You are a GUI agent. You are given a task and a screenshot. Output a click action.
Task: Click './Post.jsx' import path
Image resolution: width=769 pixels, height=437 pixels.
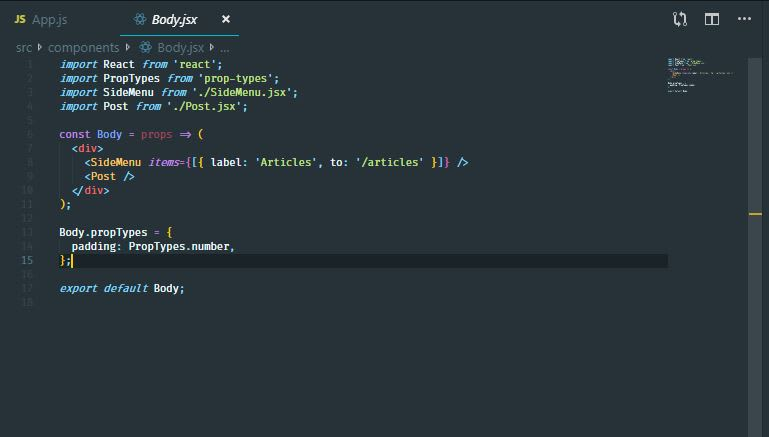pyautogui.click(x=204, y=106)
